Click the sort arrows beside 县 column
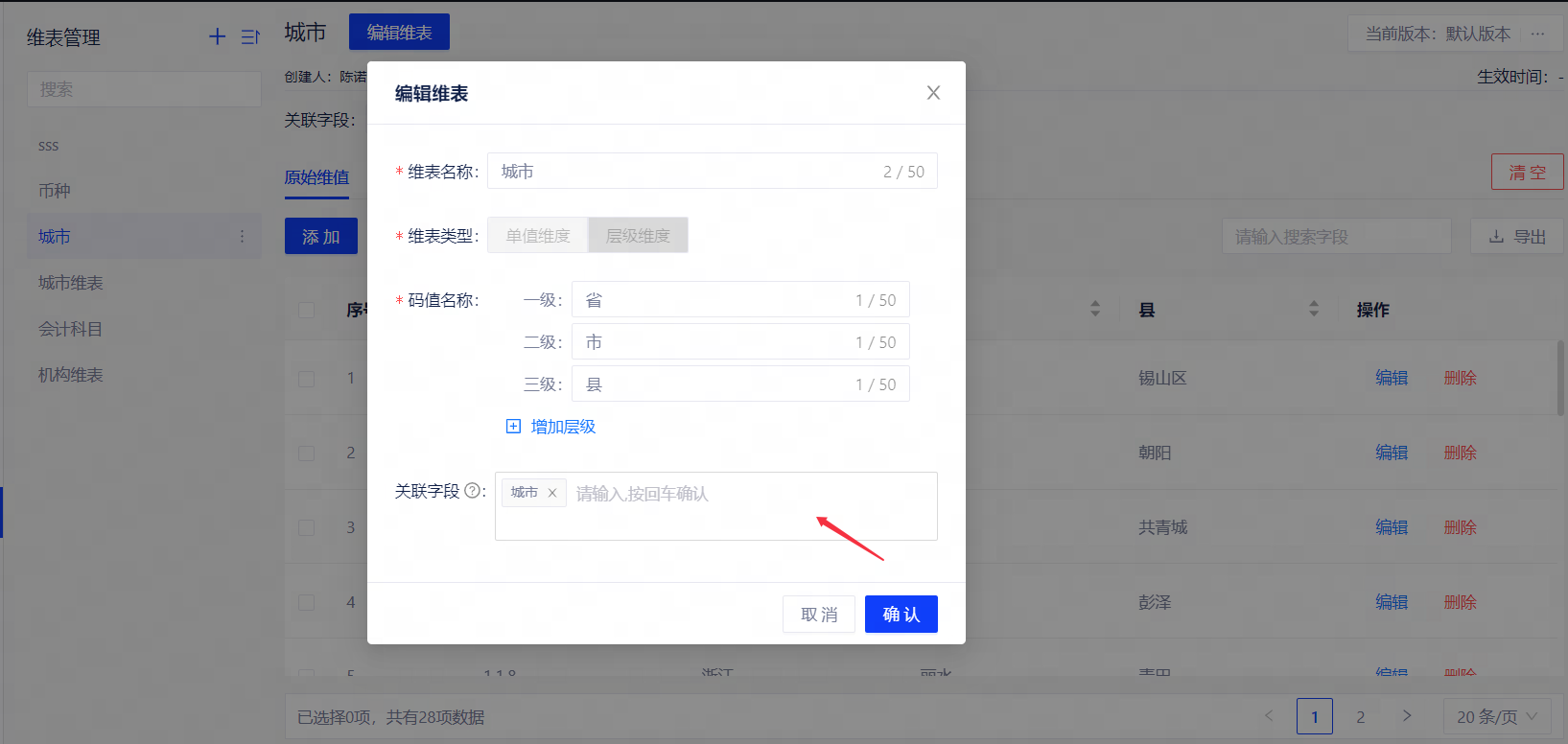This screenshot has width=1568, height=744. [1314, 309]
